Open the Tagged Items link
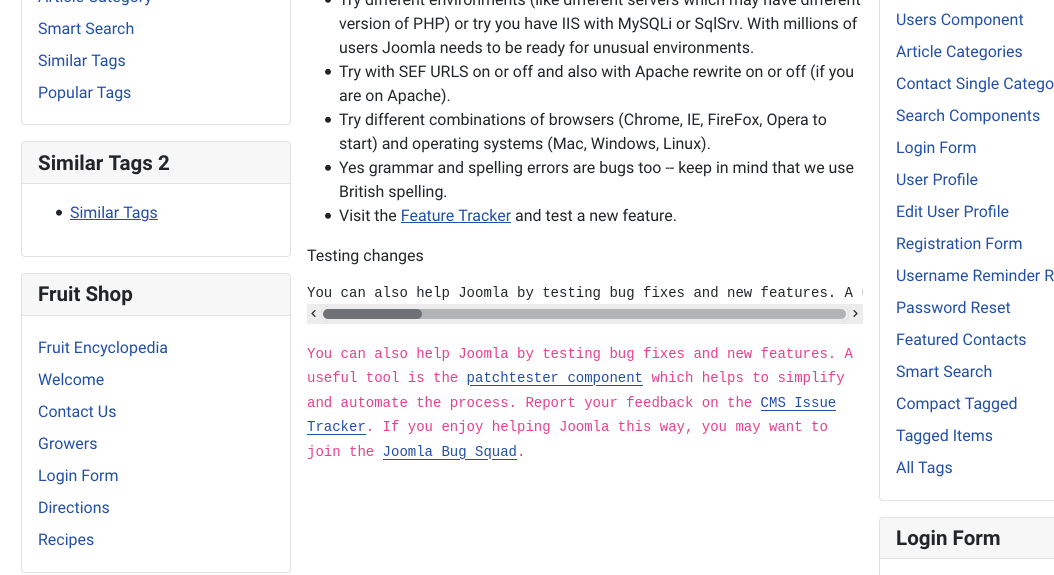Screen dimensions: 1054x575 tap(944, 436)
